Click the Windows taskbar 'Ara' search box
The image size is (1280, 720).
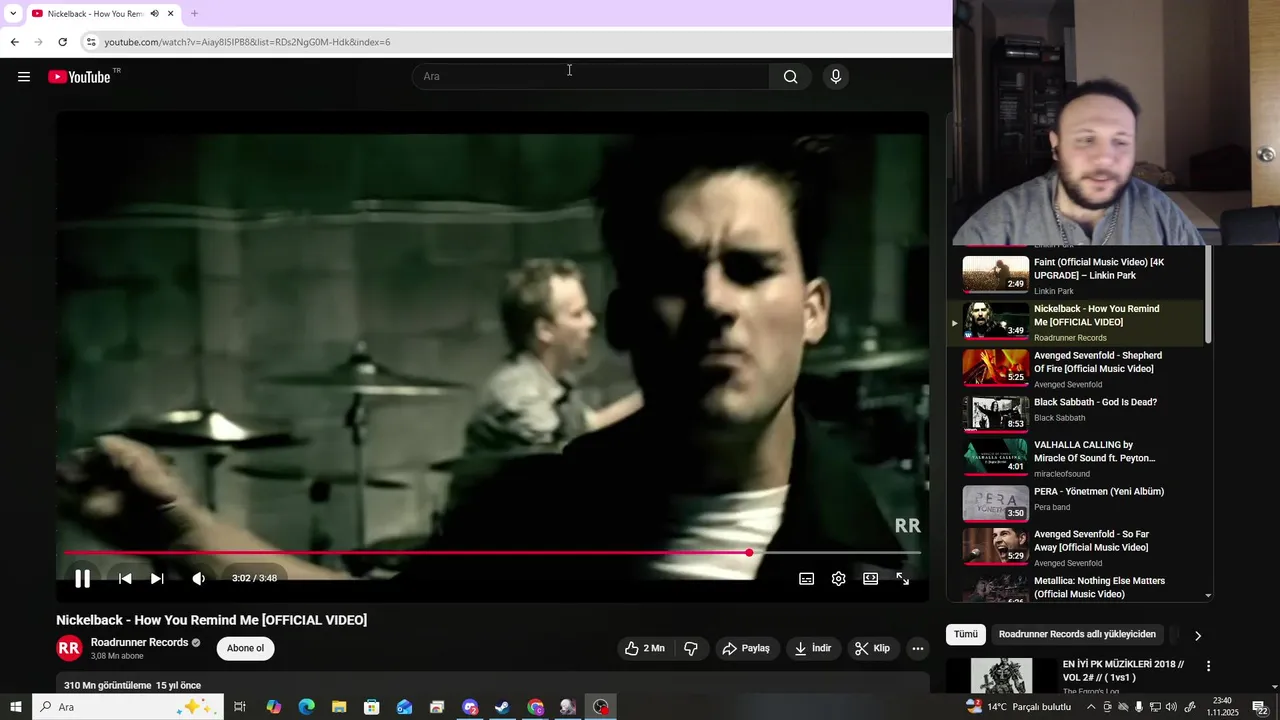(x=128, y=707)
